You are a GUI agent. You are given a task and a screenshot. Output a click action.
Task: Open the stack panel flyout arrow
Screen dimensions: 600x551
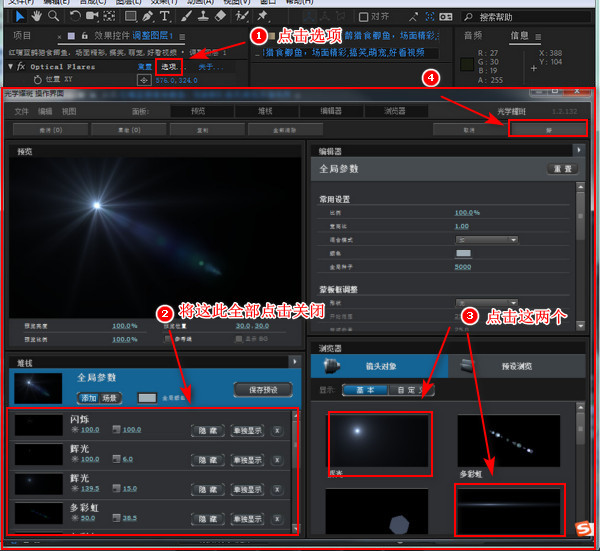pyautogui.click(x=295, y=362)
